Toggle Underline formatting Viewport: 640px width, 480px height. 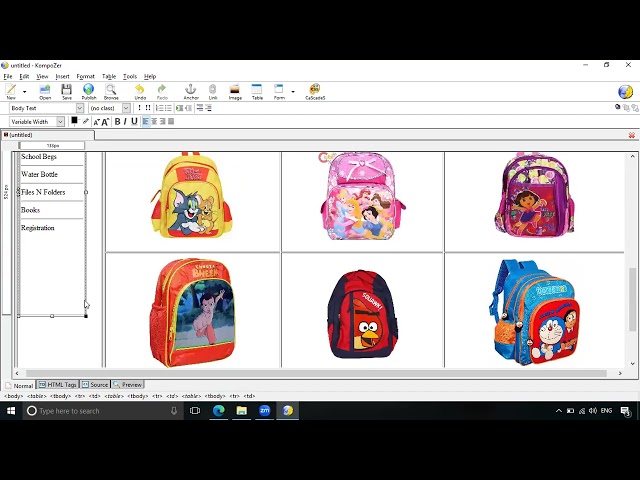(x=134, y=122)
